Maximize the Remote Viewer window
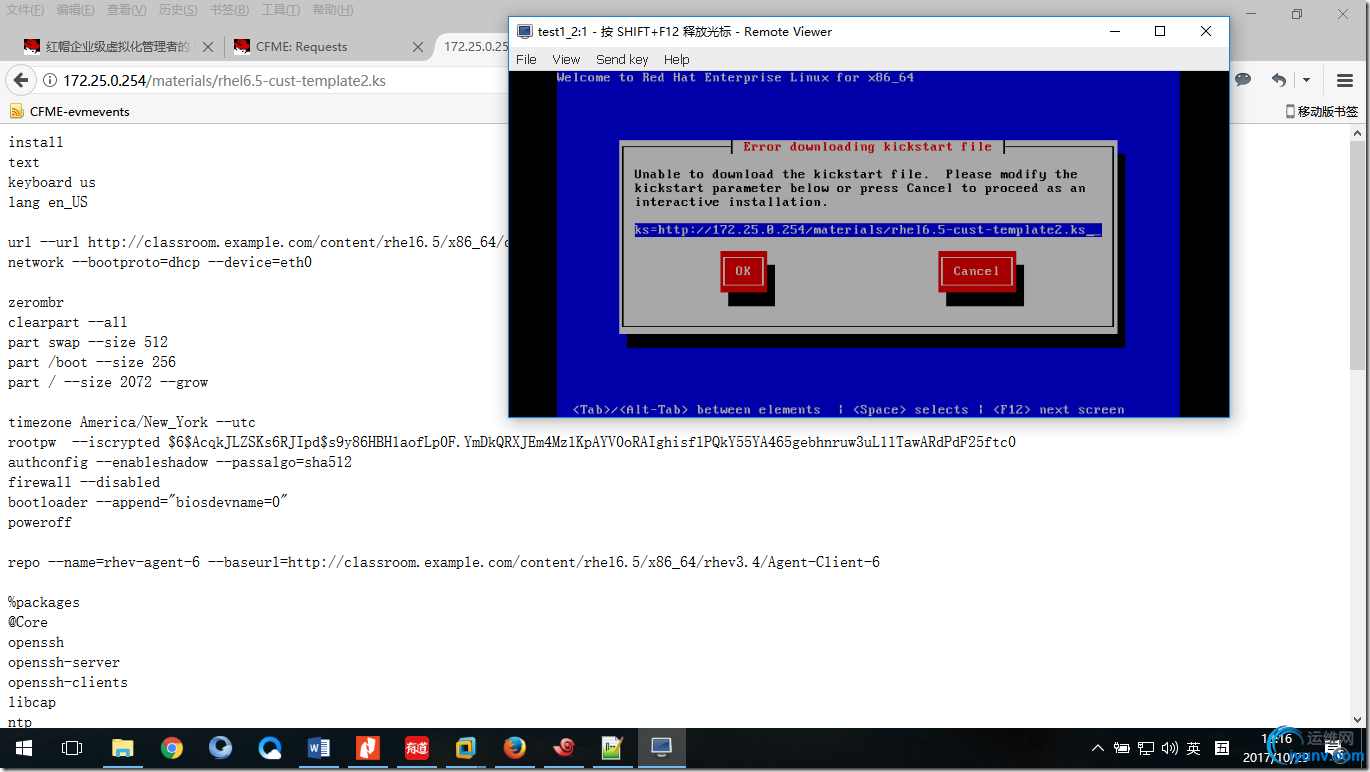Viewport: 1370px width, 772px height. click(1160, 31)
